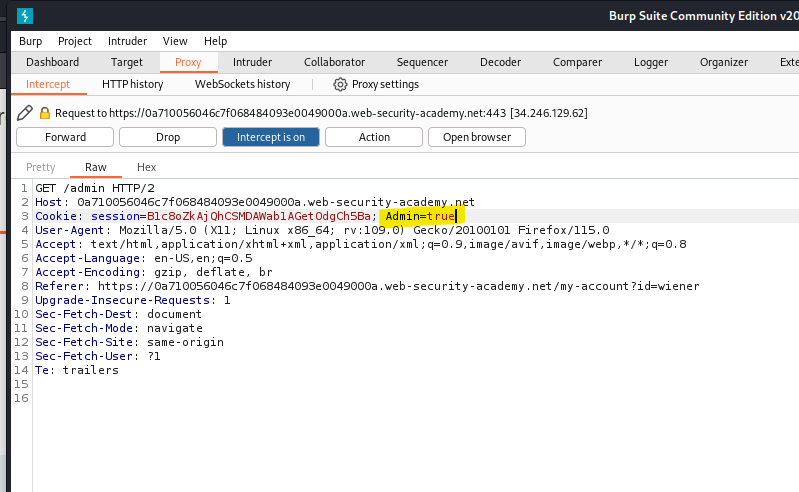799x492 pixels.
Task: Toggle the Intercept is on button
Action: (x=271, y=137)
